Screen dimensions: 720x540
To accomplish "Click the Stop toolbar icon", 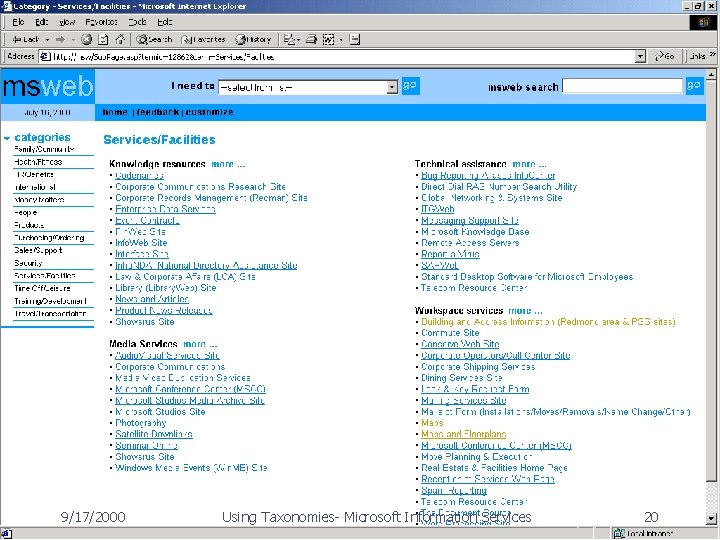I will 86,39.
